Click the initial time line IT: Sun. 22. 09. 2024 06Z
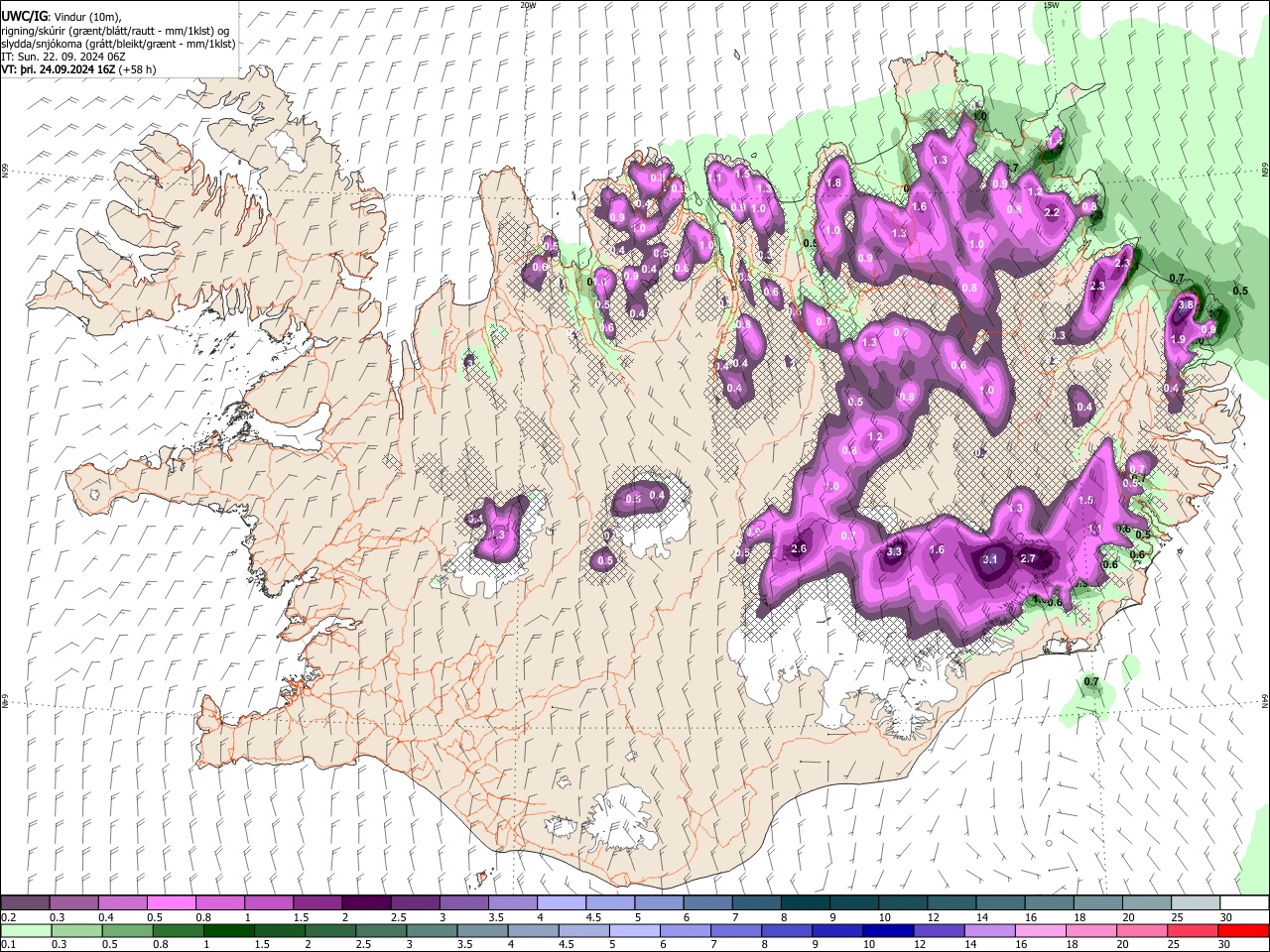This screenshot has width=1270, height=952. [62, 57]
